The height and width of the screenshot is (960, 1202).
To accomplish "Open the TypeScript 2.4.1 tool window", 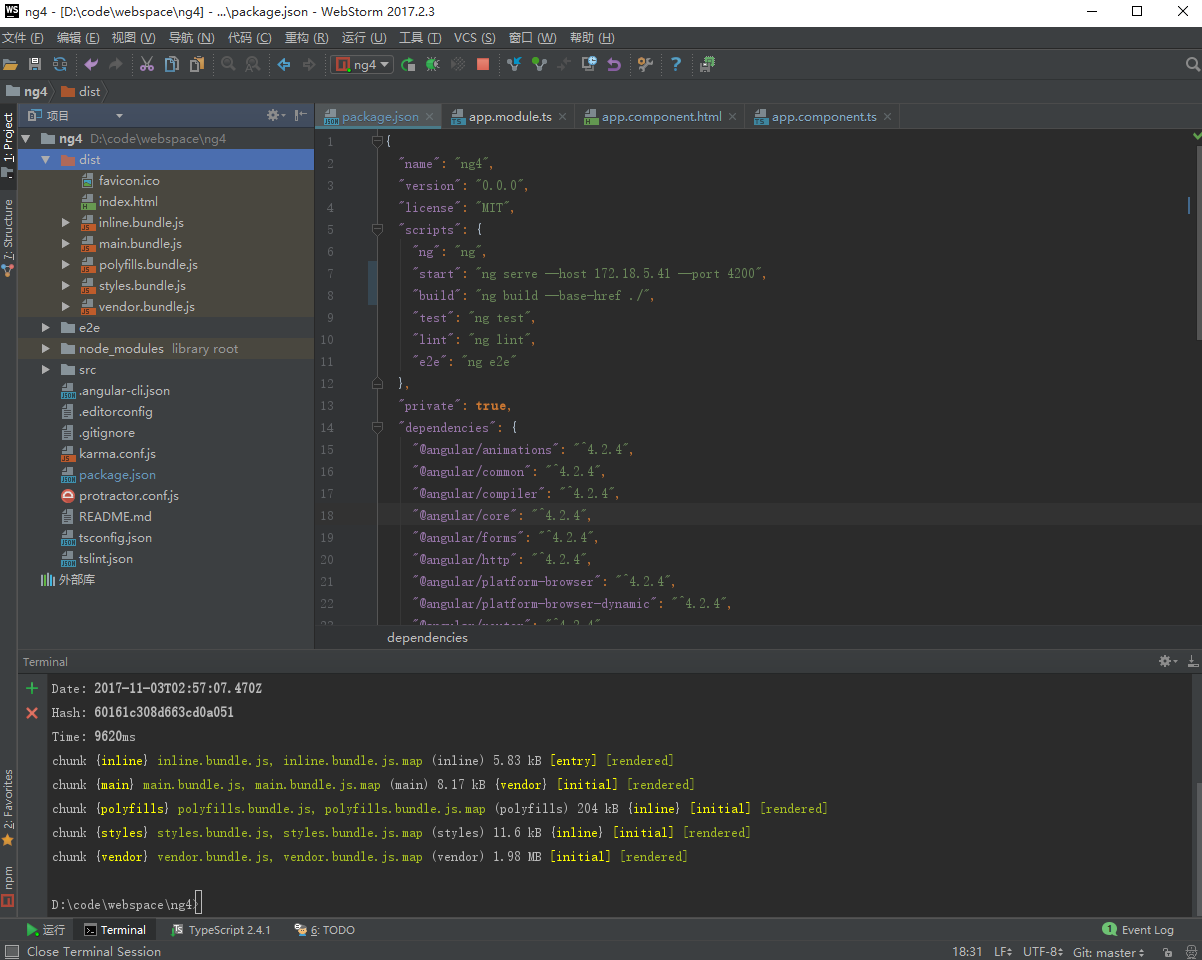I will point(221,930).
